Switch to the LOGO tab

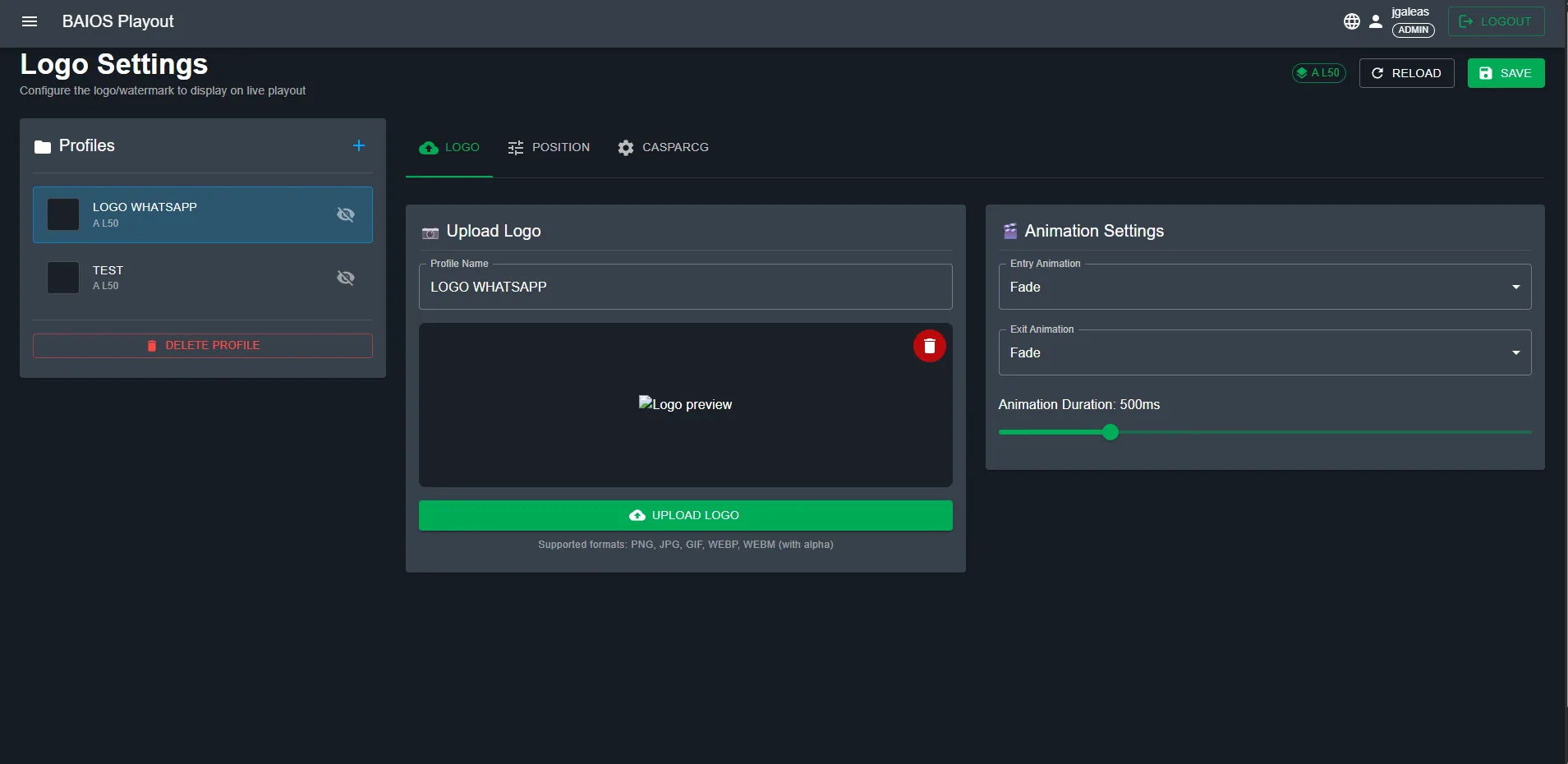coord(449,148)
